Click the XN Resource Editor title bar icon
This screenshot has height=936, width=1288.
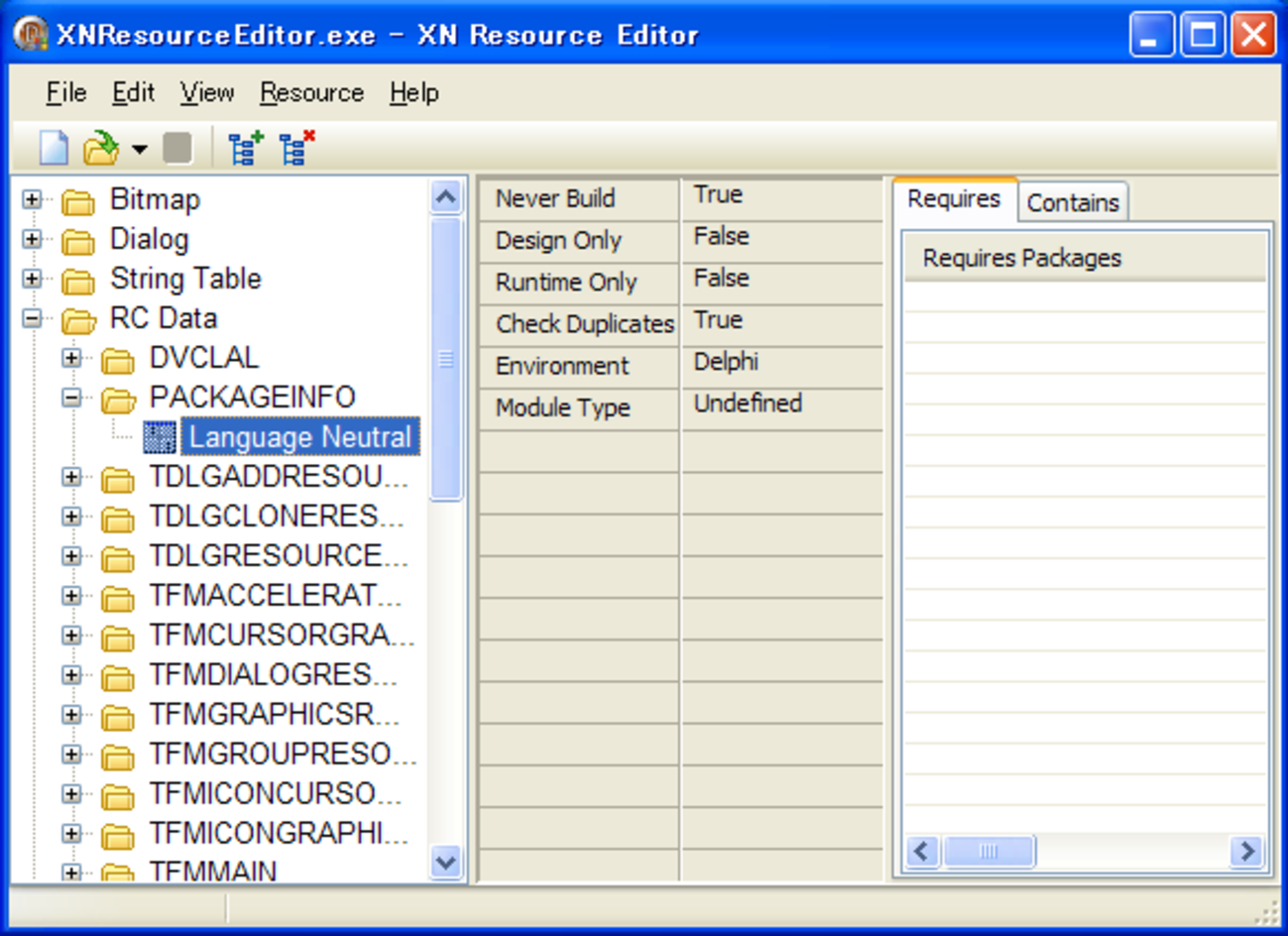click(x=31, y=35)
